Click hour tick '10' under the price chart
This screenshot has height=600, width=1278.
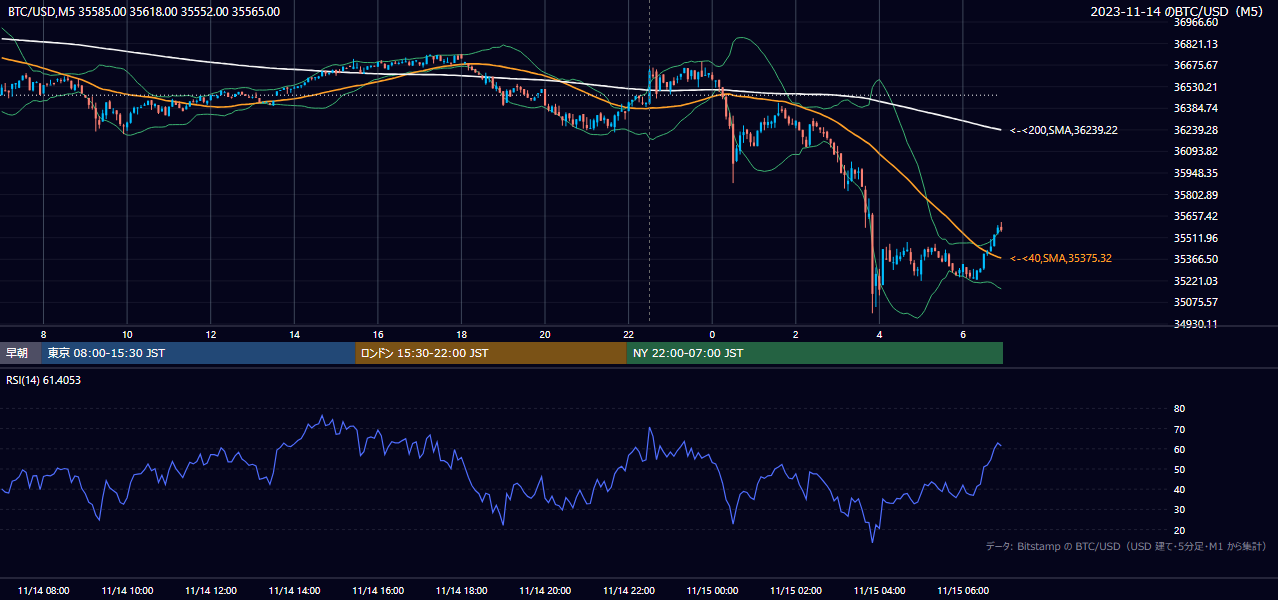[127, 334]
